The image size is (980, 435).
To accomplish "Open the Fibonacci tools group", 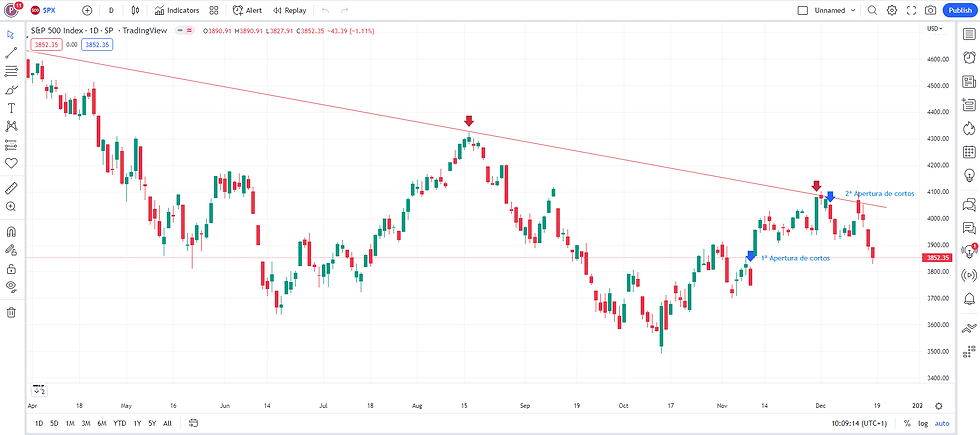I will pos(11,71).
